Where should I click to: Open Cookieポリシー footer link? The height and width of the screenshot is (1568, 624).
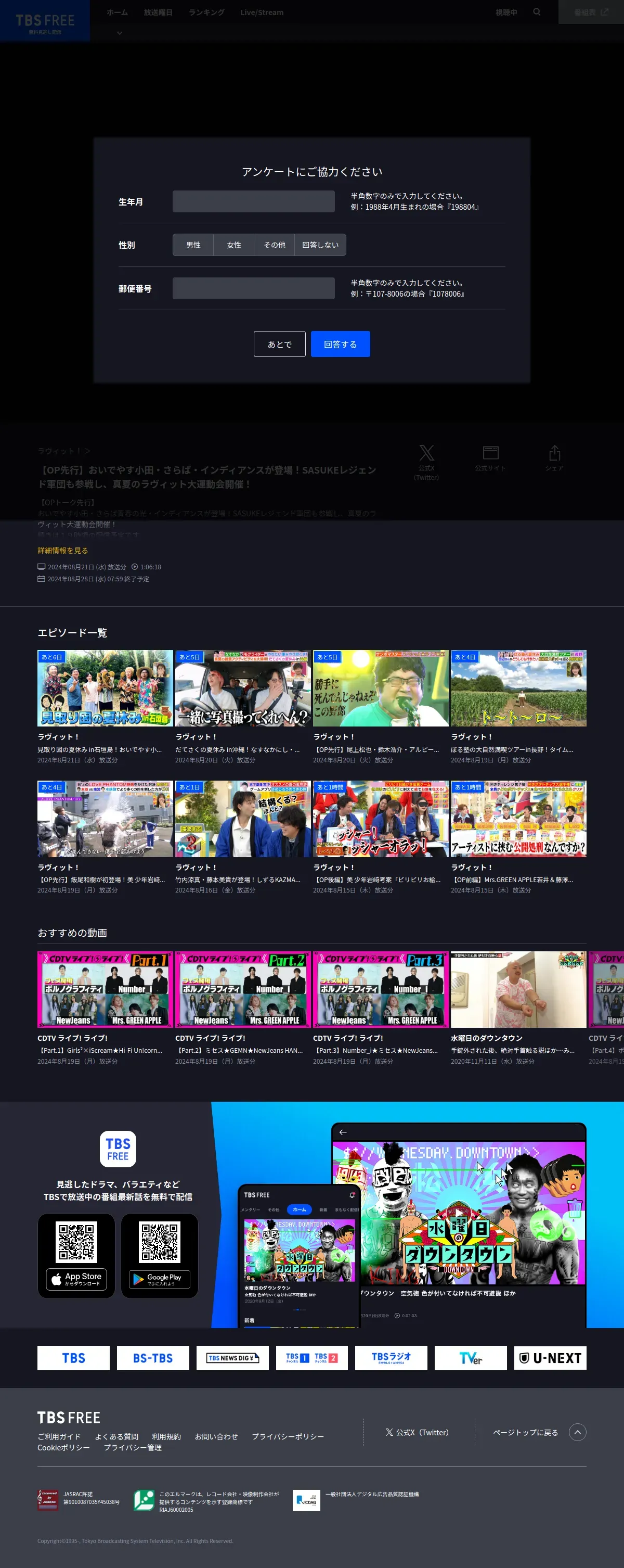[63, 1447]
